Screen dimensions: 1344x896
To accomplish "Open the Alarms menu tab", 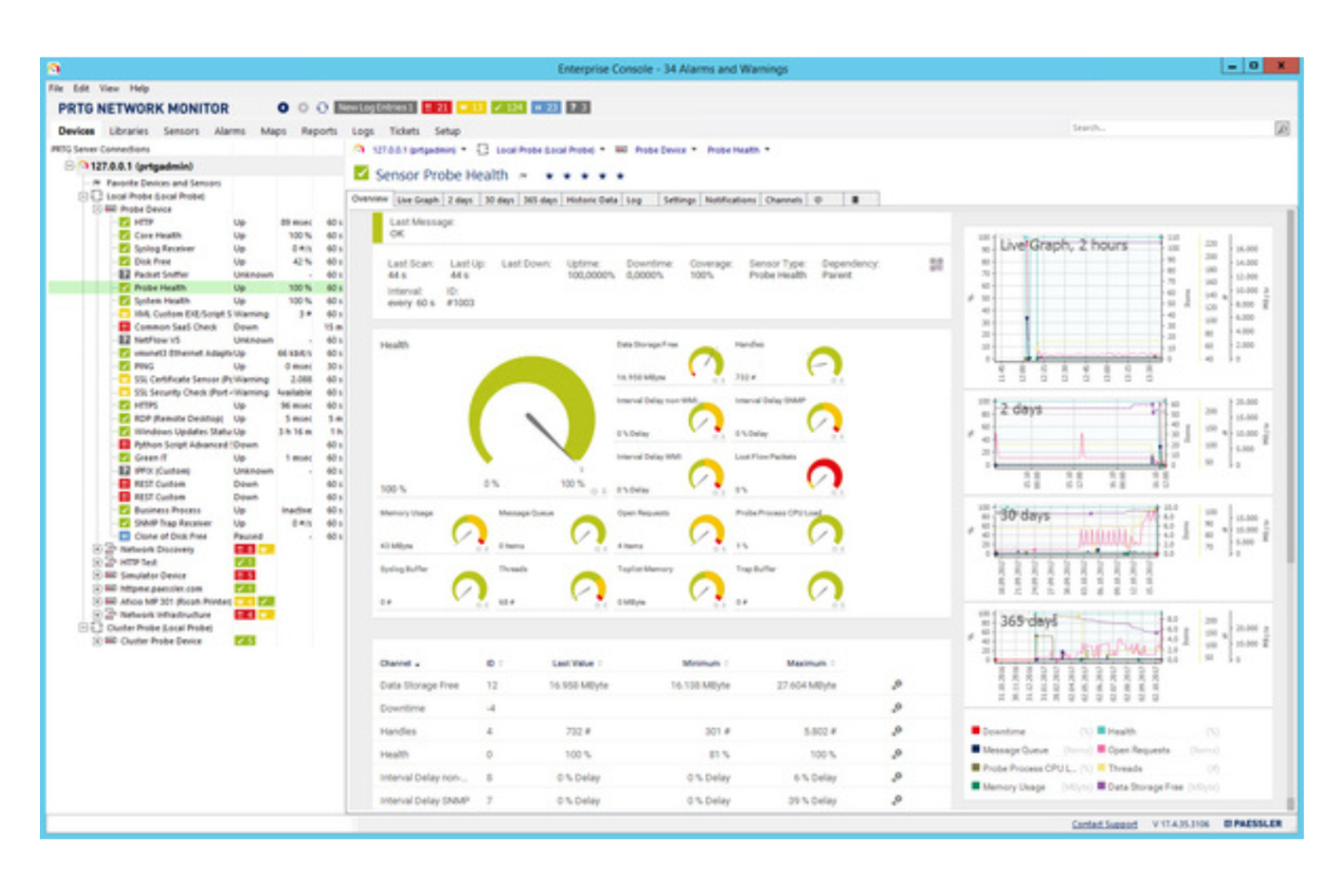I will coord(230,131).
